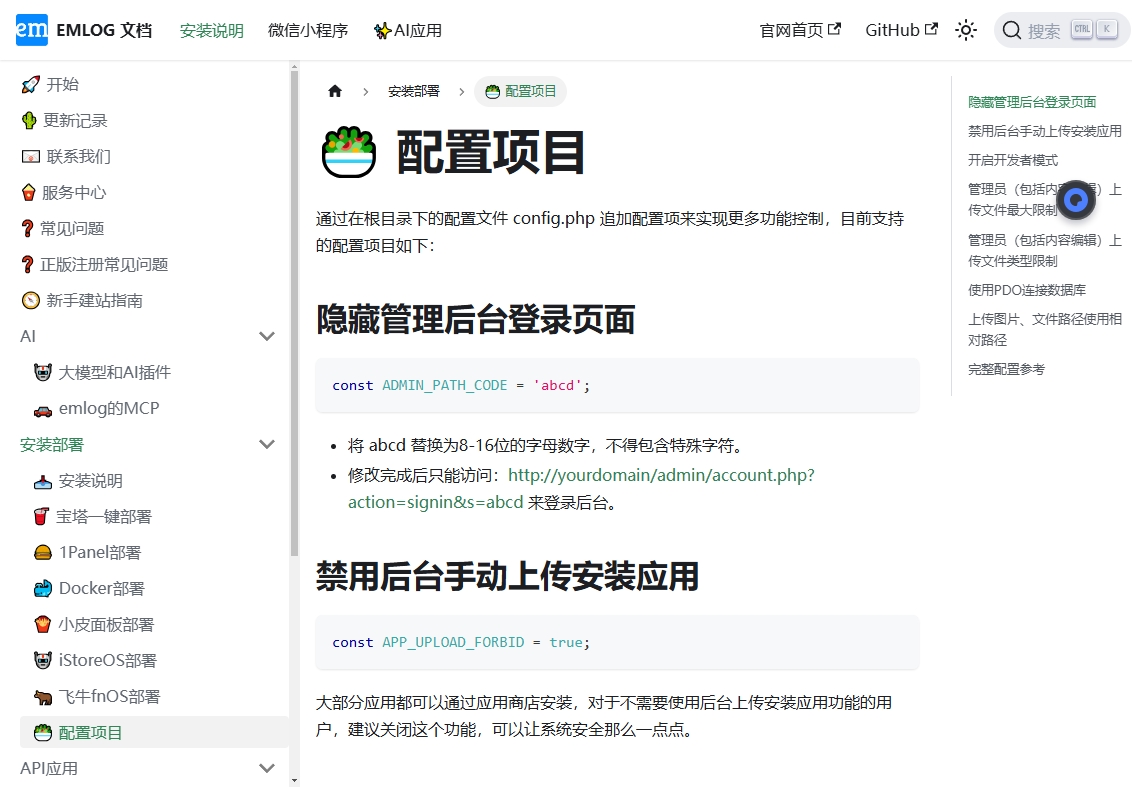Open 更新记录 with cactus icon
1132x787 pixels.
point(75,120)
